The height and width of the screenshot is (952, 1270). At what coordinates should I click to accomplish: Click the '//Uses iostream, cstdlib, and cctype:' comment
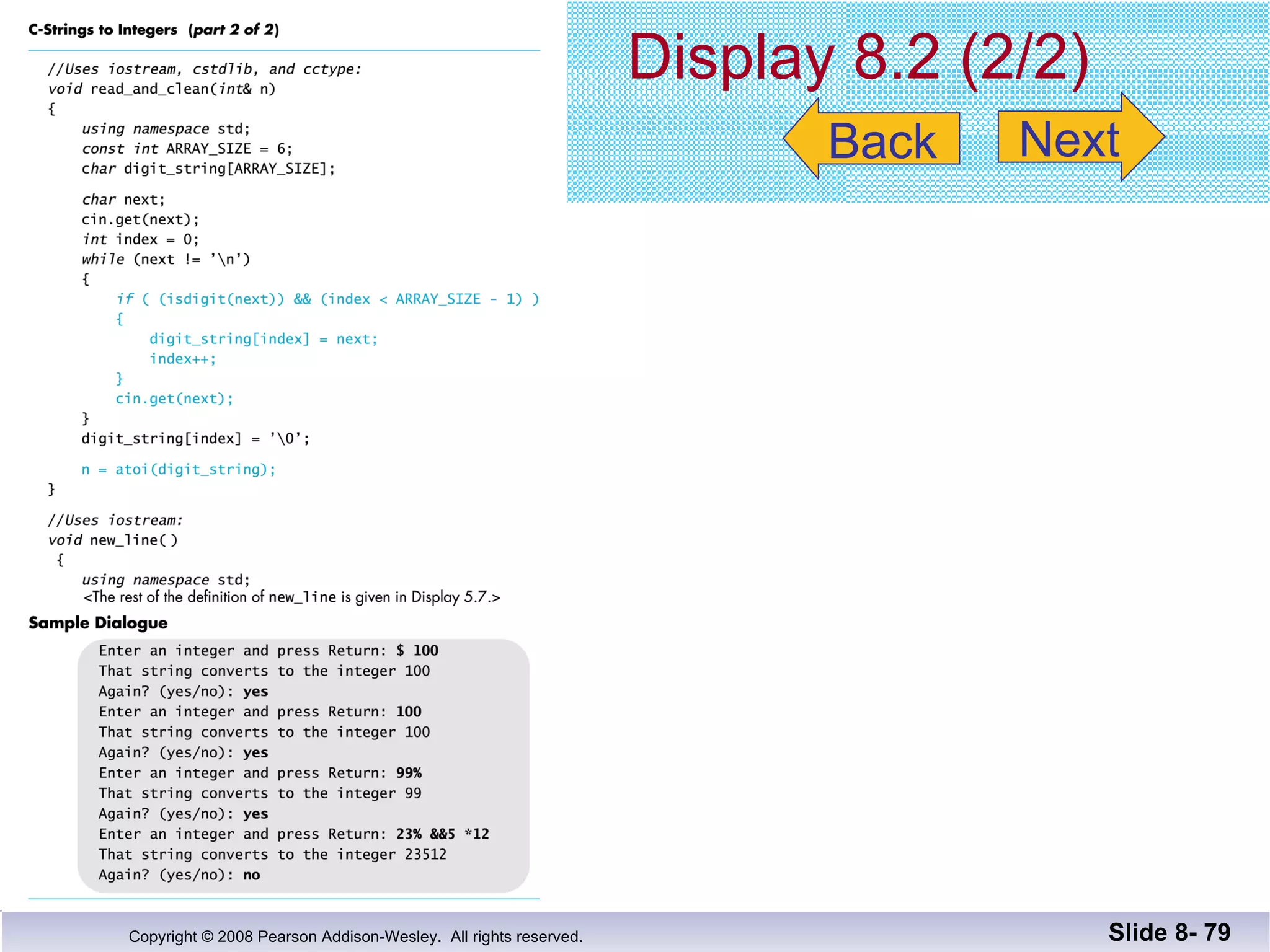205,69
